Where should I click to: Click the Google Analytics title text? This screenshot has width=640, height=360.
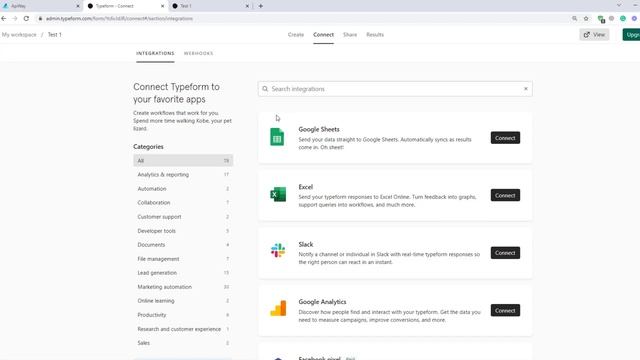(322, 302)
